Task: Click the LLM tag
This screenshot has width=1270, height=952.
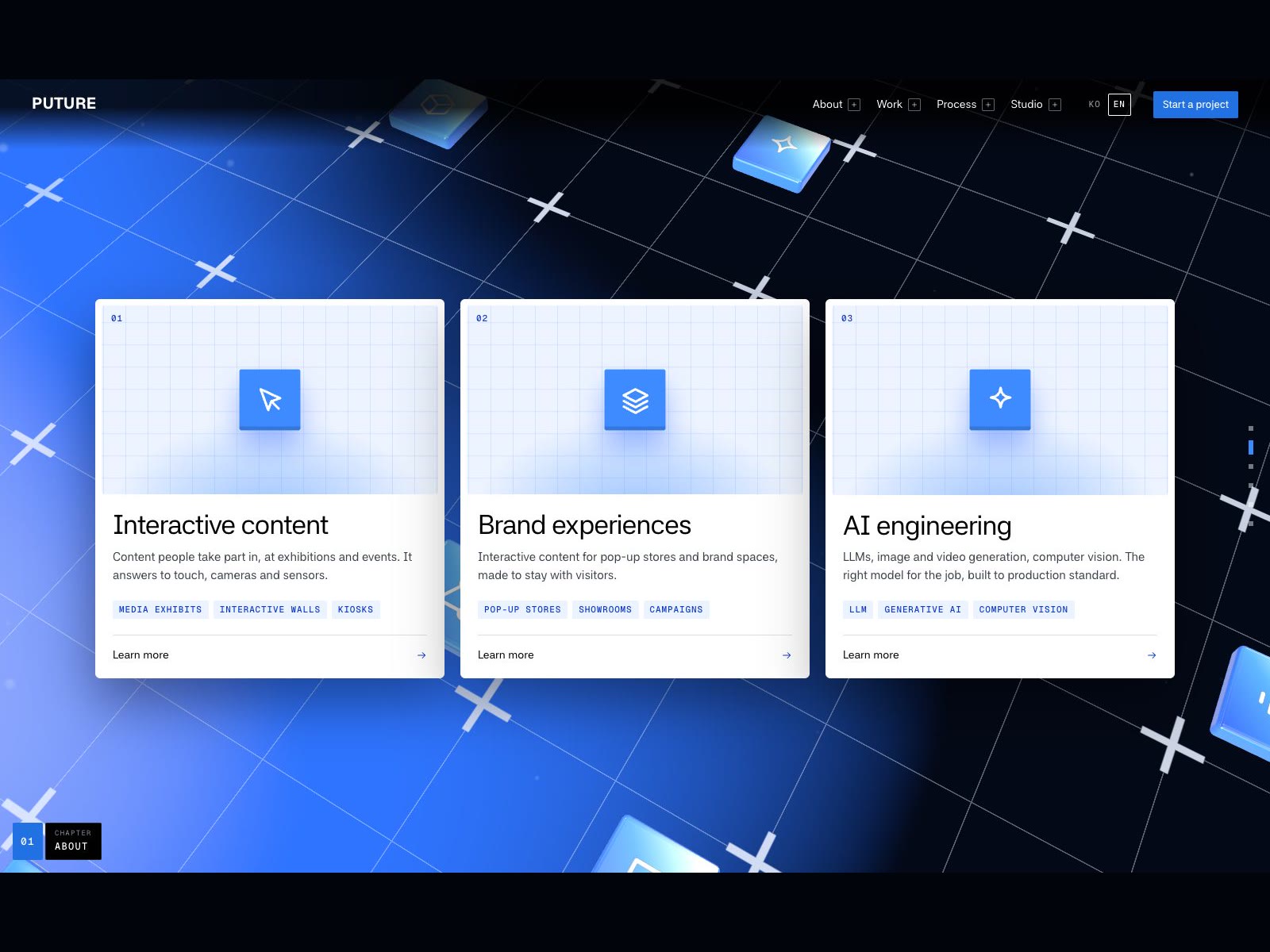Action: pyautogui.click(x=858, y=609)
